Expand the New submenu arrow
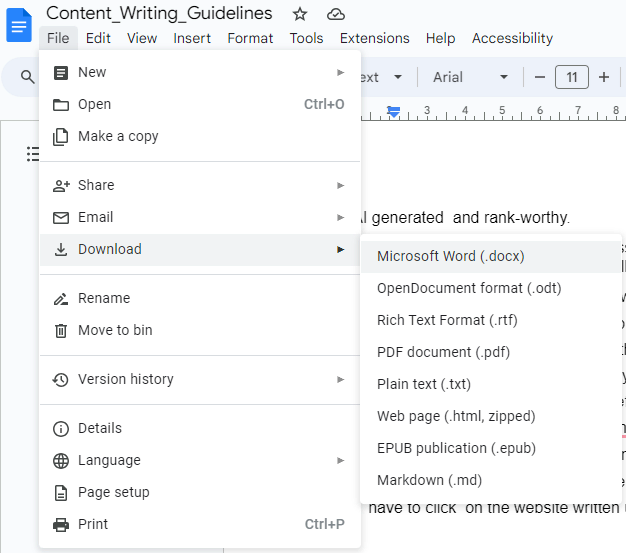The height and width of the screenshot is (553, 626). 340,73
